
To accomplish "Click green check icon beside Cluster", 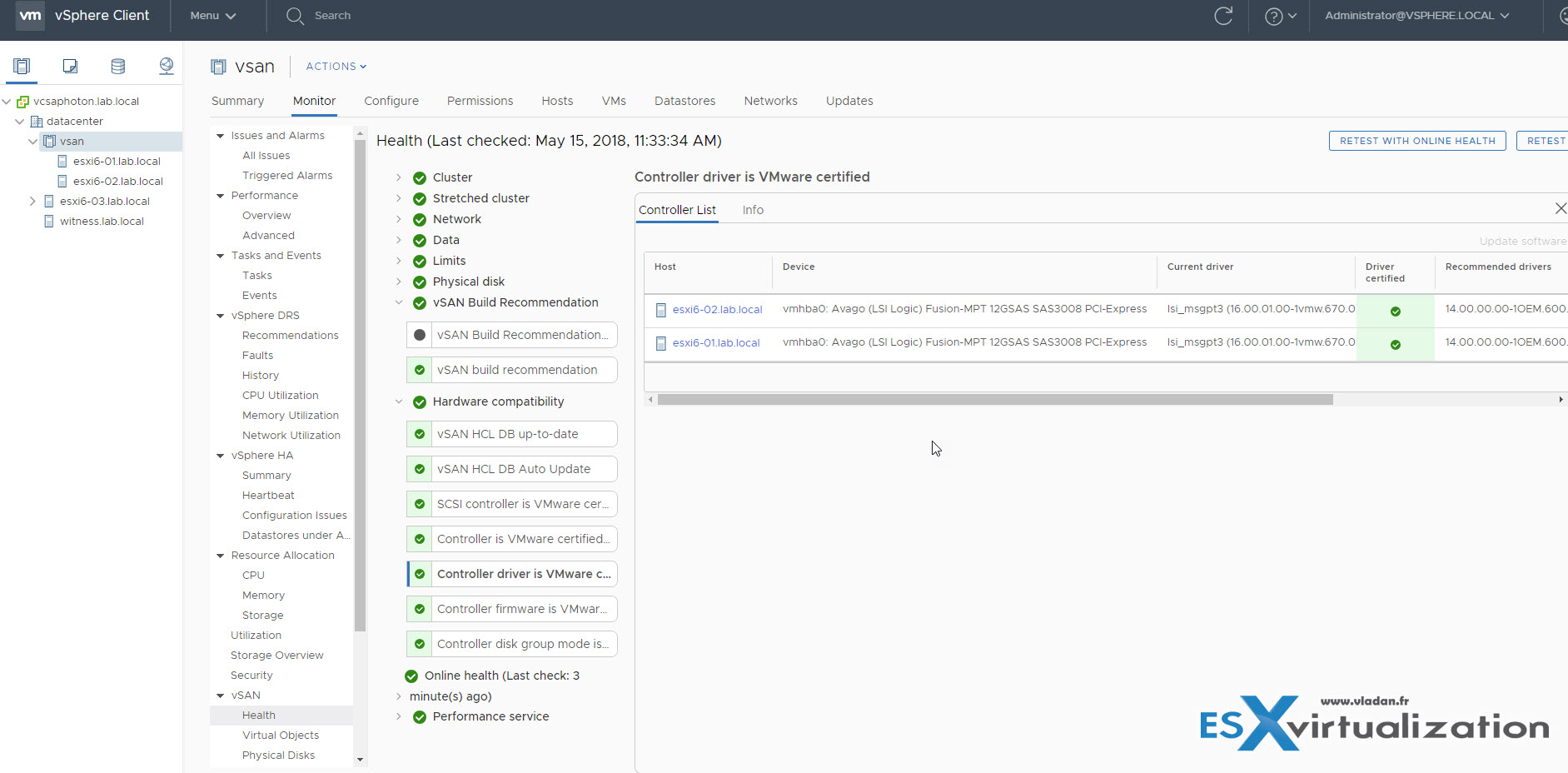I will pos(420,177).
